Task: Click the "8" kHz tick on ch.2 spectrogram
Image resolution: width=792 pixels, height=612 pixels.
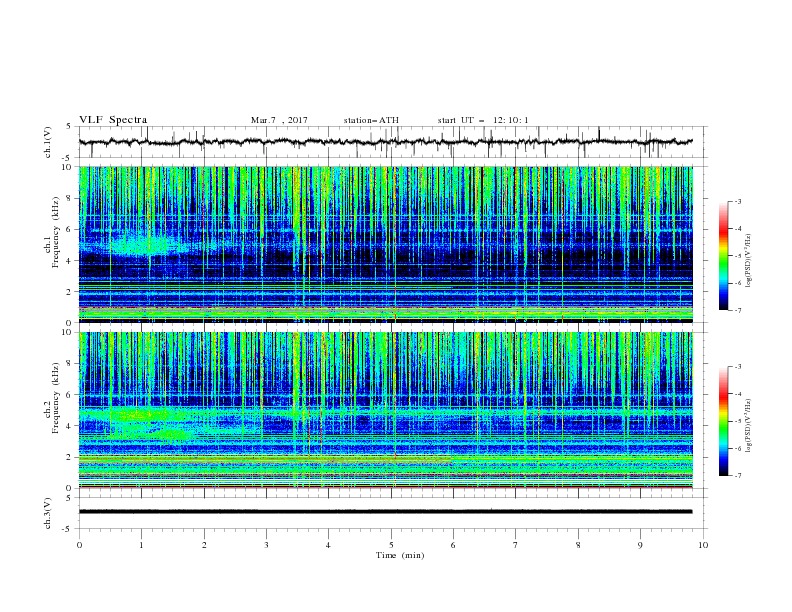Action: tap(71, 364)
